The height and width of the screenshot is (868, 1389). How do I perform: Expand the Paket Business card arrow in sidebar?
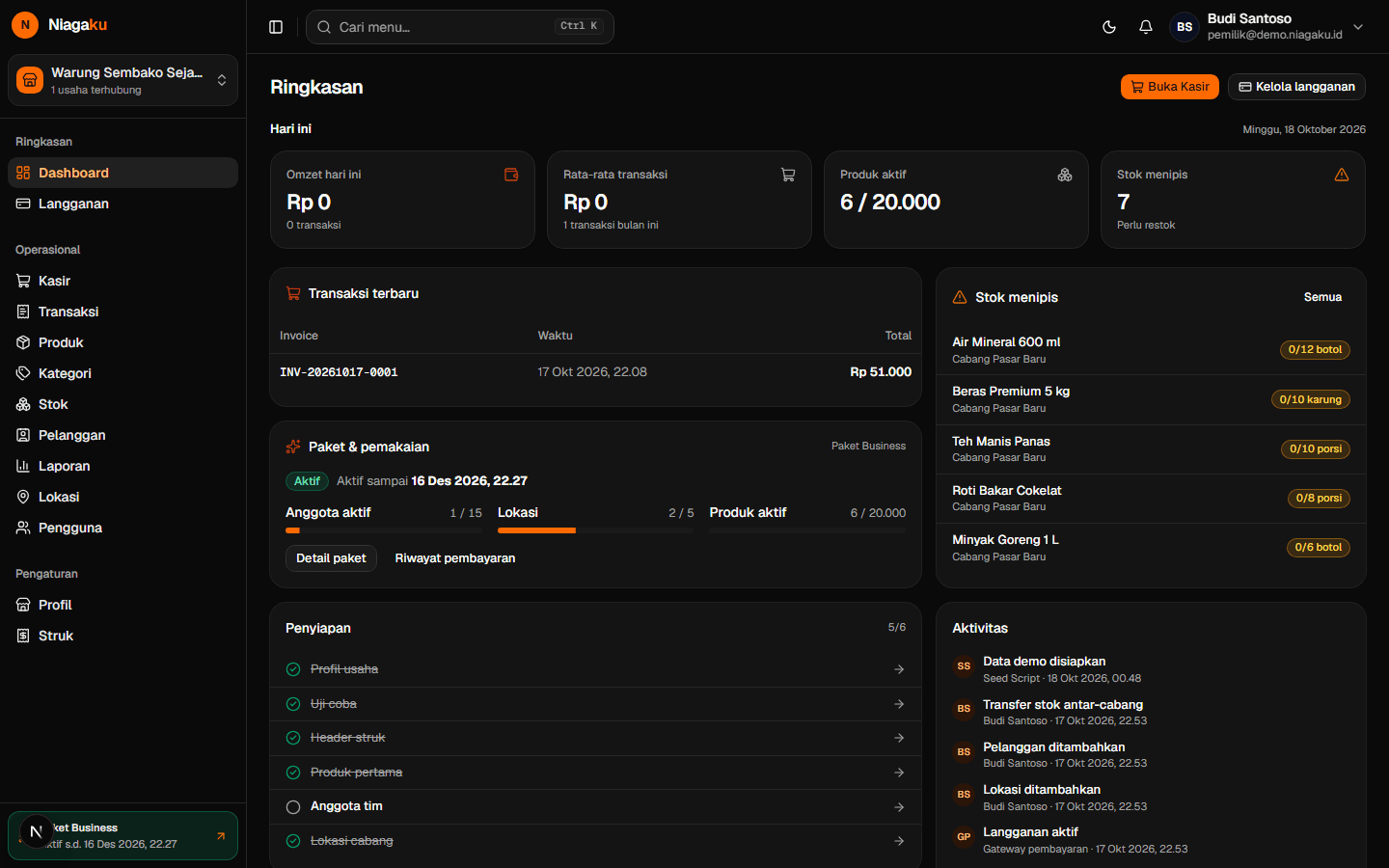(221, 836)
